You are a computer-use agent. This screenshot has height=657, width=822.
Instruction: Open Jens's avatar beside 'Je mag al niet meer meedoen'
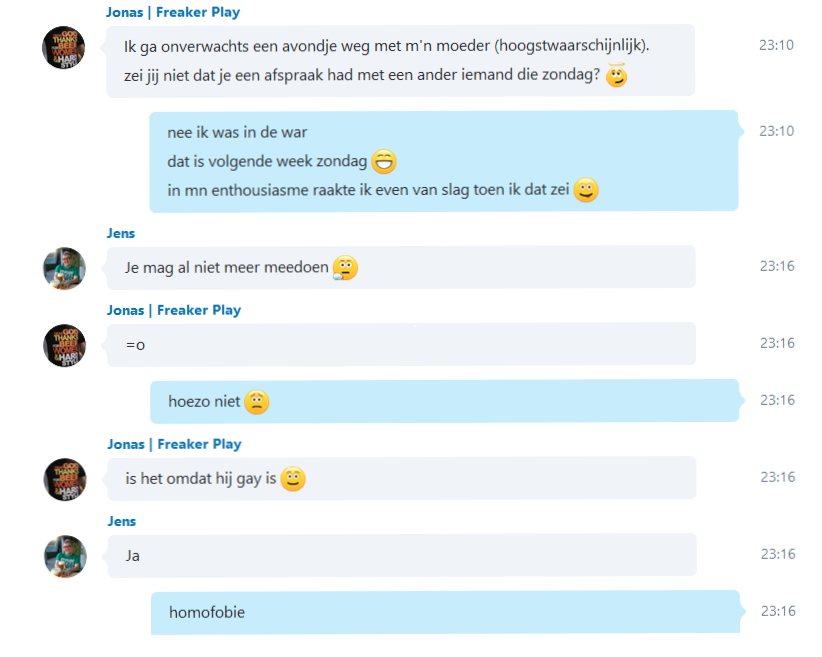[x=64, y=268]
